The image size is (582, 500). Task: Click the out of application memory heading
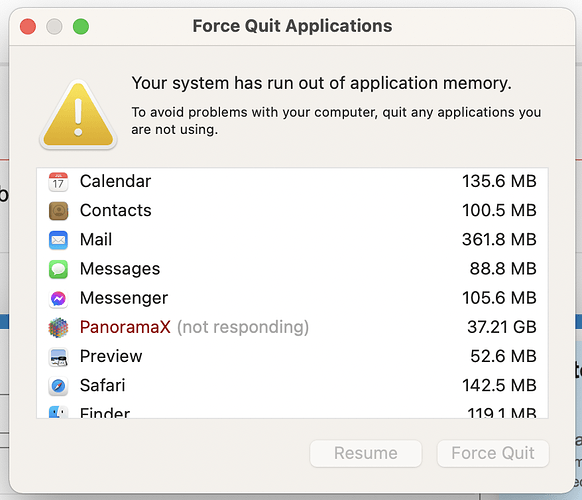pyautogui.click(x=321, y=83)
